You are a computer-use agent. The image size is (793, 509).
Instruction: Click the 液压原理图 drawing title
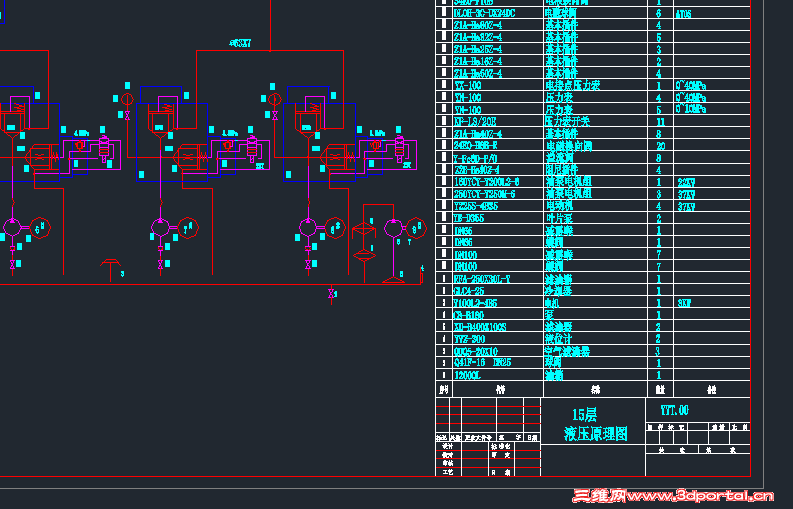(596, 434)
